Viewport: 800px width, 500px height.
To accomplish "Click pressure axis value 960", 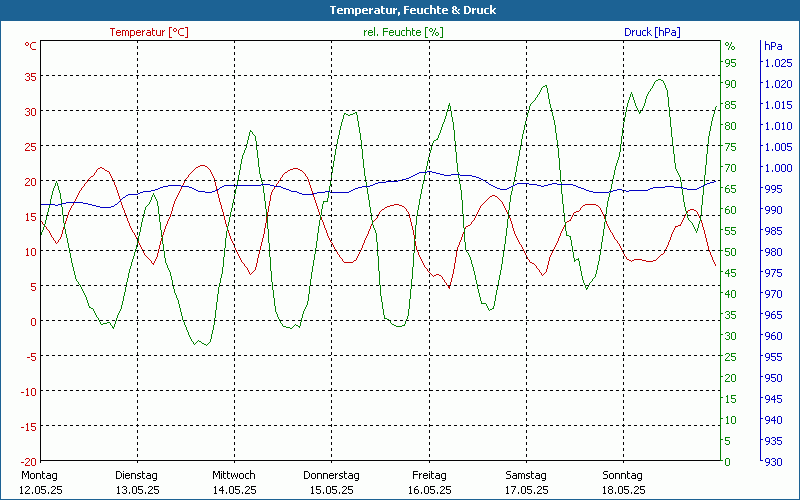I will [x=773, y=336].
